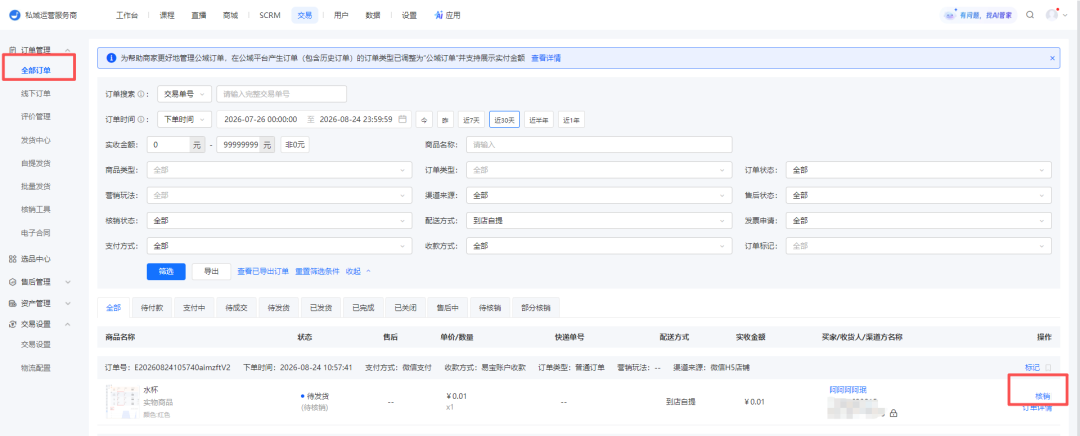Click the 售后管理 sidebar icon

pos(12,282)
